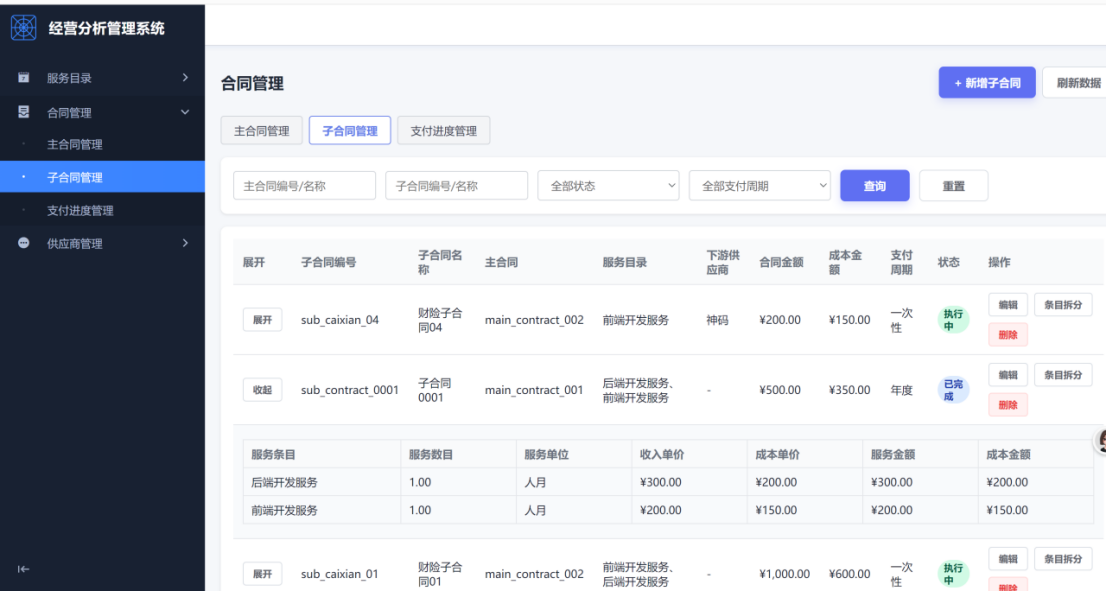Expand row sub_caixian_04 with 展开 button
This screenshot has width=1106, height=592.
click(262, 320)
